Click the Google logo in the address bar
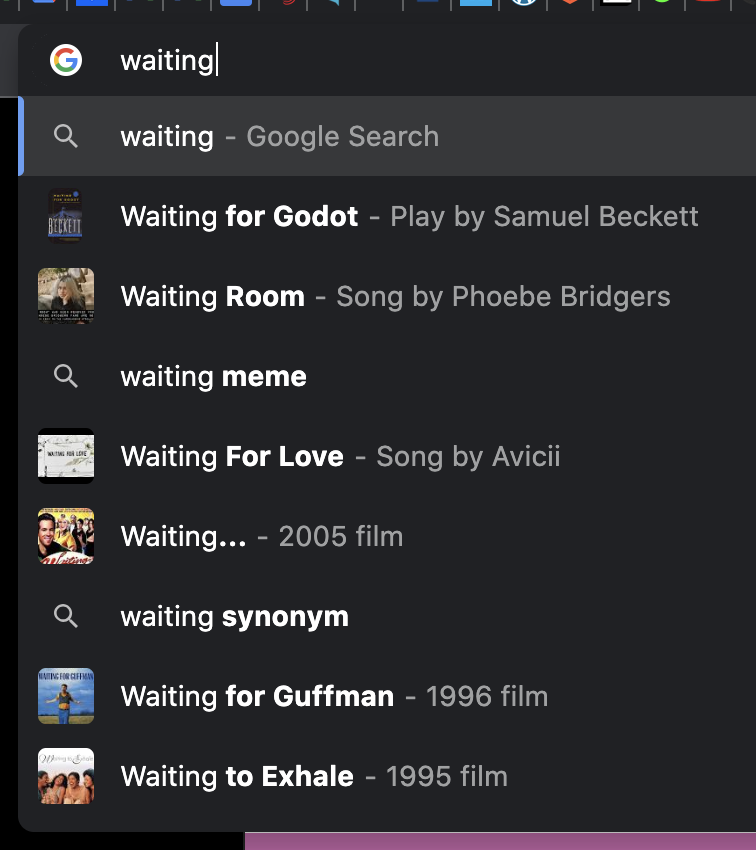The image size is (756, 850). (x=66, y=61)
